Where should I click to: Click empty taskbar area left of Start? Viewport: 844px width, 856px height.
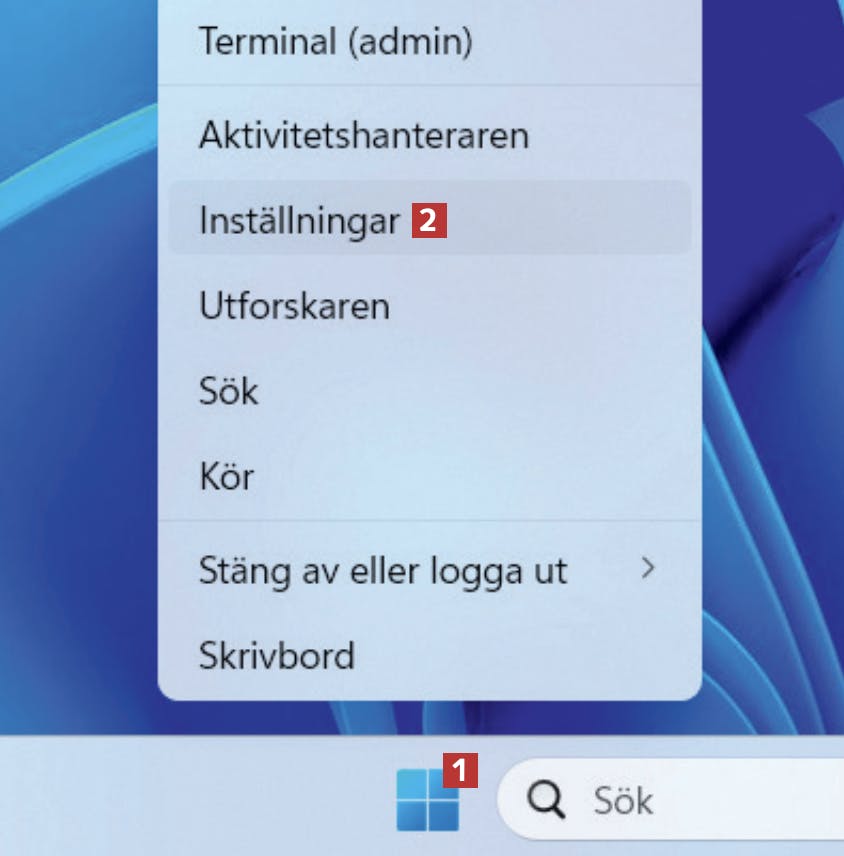click(x=191, y=797)
